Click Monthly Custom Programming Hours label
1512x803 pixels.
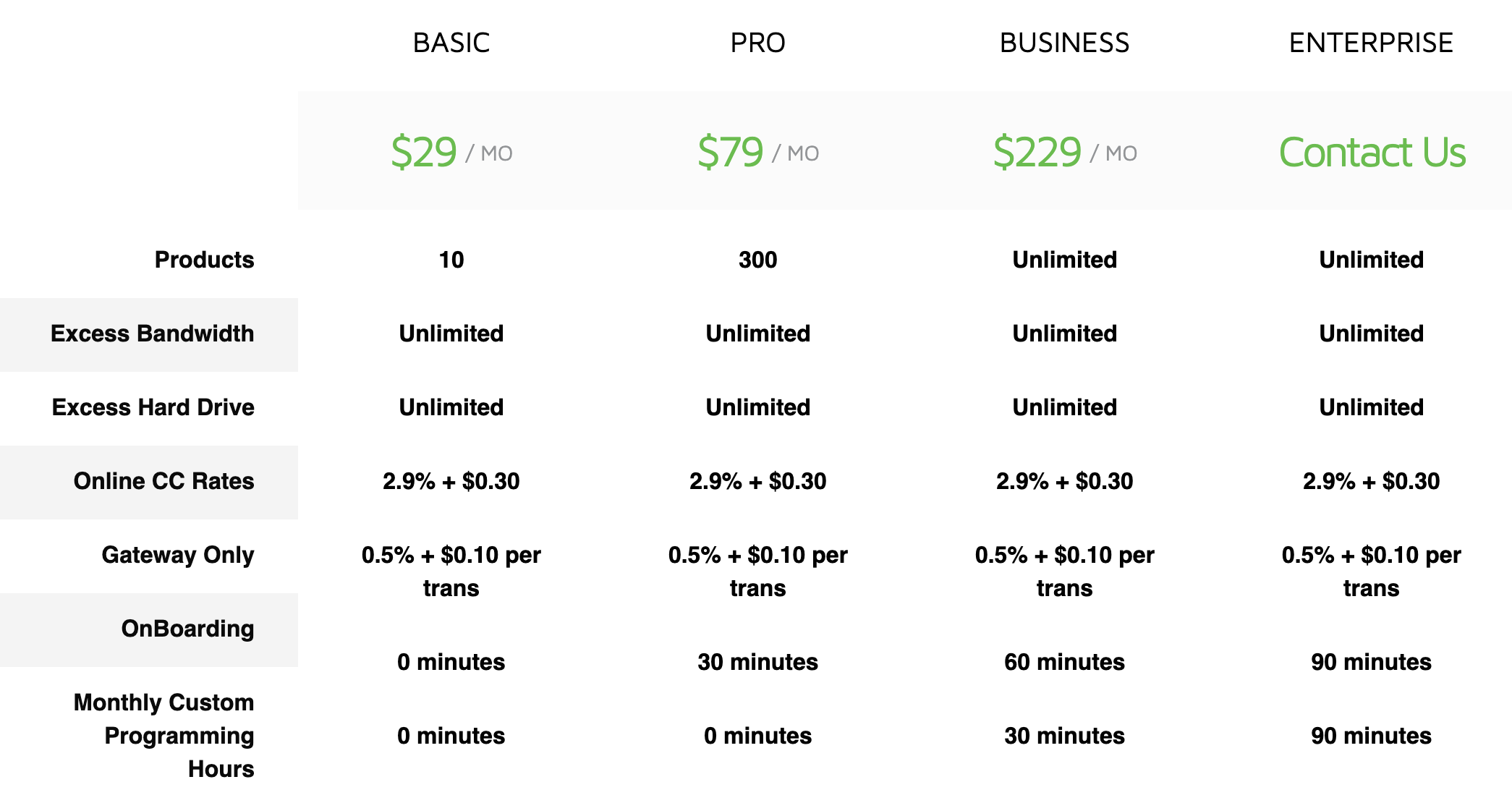pyautogui.click(x=163, y=736)
